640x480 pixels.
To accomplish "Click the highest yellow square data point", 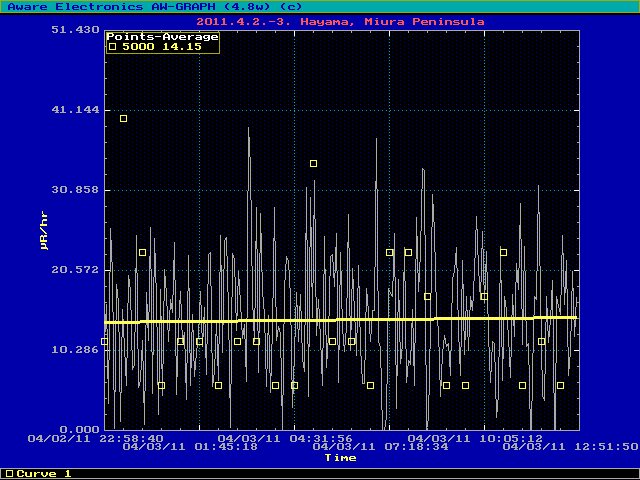I will tap(123, 118).
